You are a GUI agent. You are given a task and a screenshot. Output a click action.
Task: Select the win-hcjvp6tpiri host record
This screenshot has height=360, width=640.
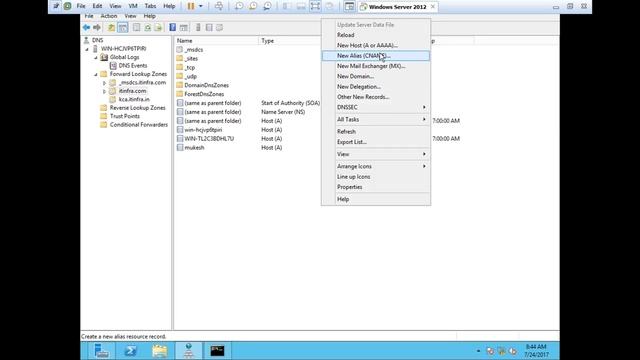pyautogui.click(x=203, y=130)
